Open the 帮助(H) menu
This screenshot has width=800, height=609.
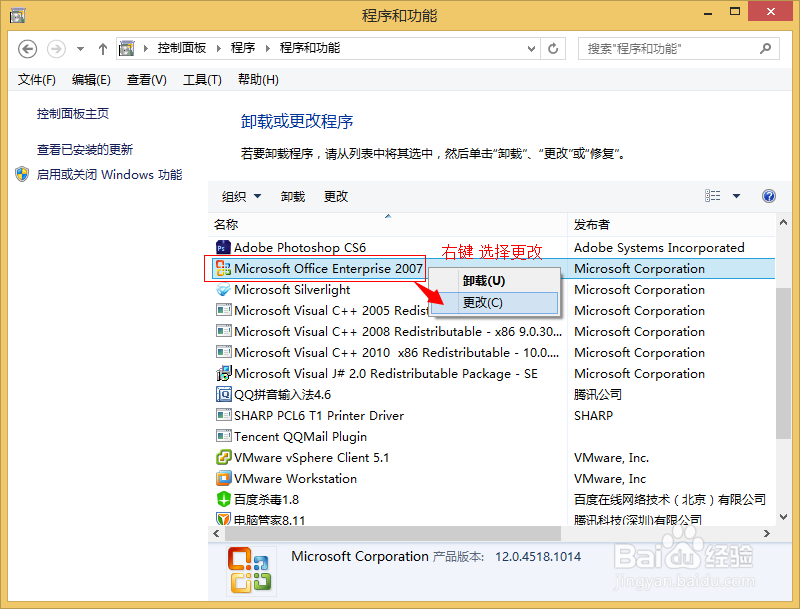[x=258, y=80]
